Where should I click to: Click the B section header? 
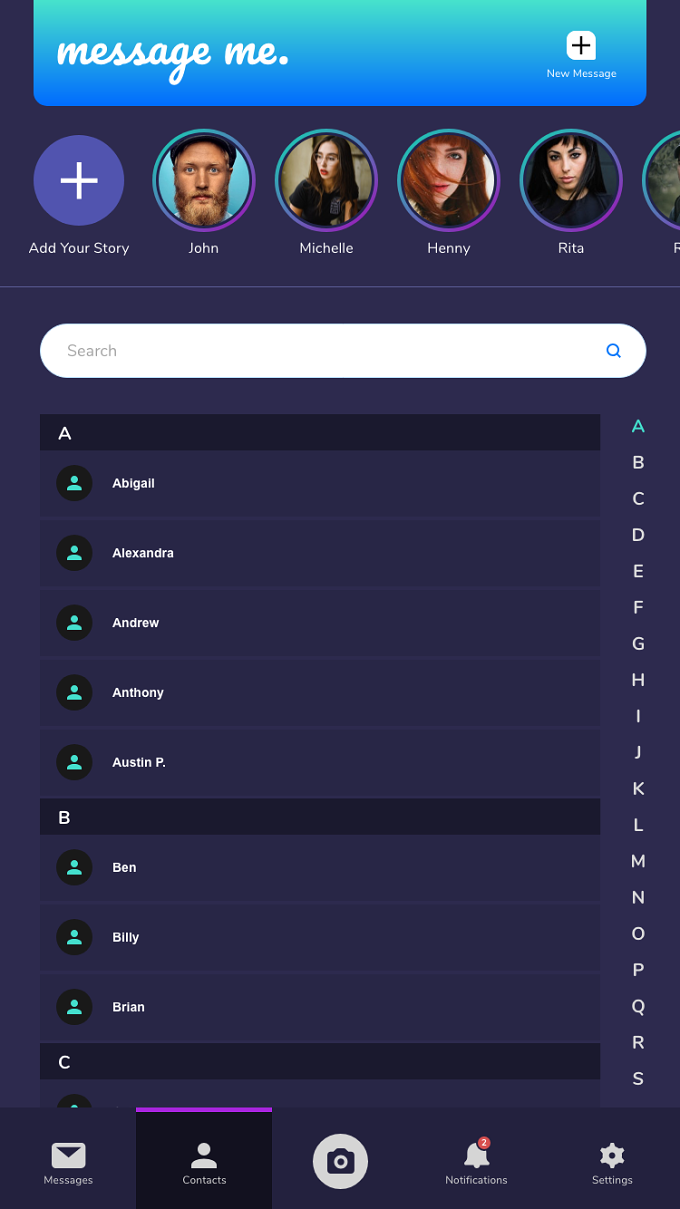click(x=320, y=817)
